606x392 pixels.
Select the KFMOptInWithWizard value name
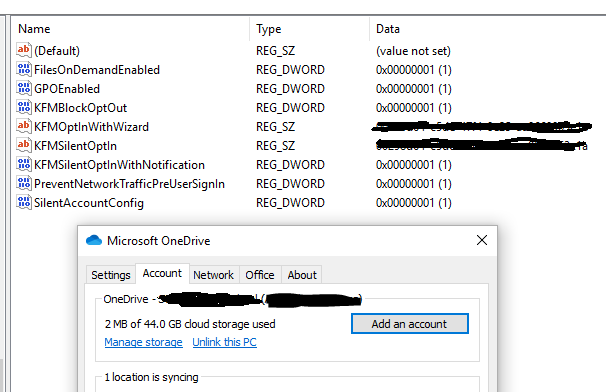pyautogui.click(x=91, y=126)
